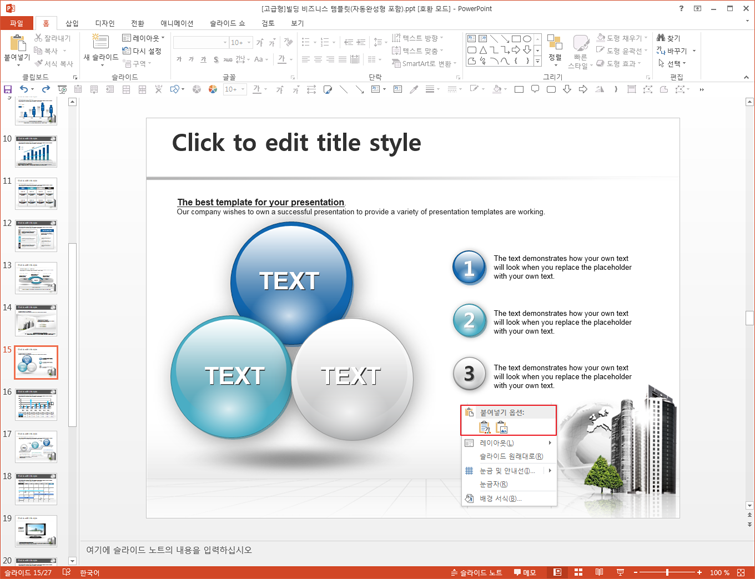Click Grid and Guides (눈금 및 안내선) menu entry
The width and height of the screenshot is (755, 579).
(x=508, y=471)
